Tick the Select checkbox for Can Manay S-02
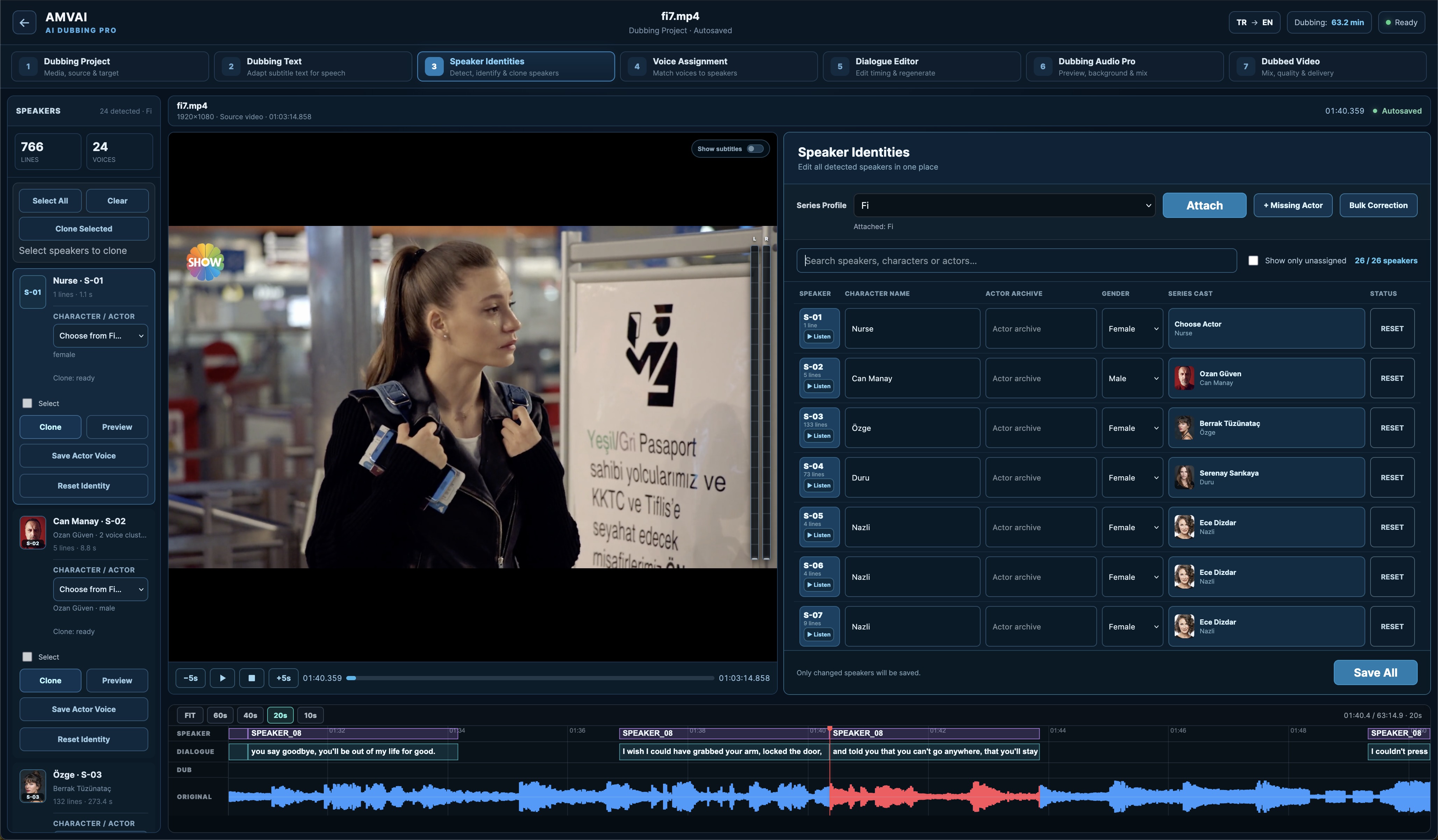The width and height of the screenshot is (1438, 840). click(x=27, y=657)
